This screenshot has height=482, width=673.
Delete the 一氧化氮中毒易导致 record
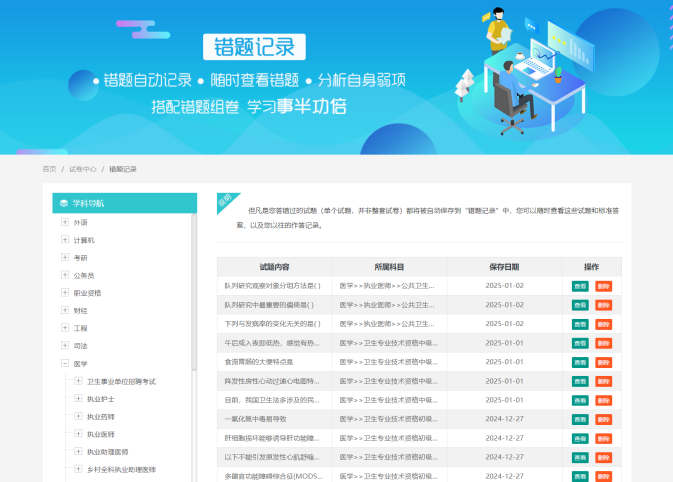[603, 419]
